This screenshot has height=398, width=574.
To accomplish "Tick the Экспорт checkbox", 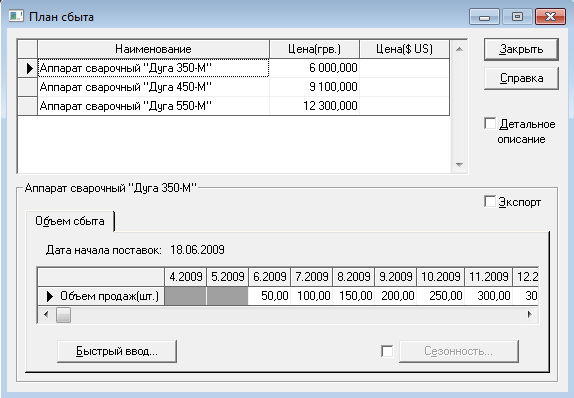I will point(490,201).
